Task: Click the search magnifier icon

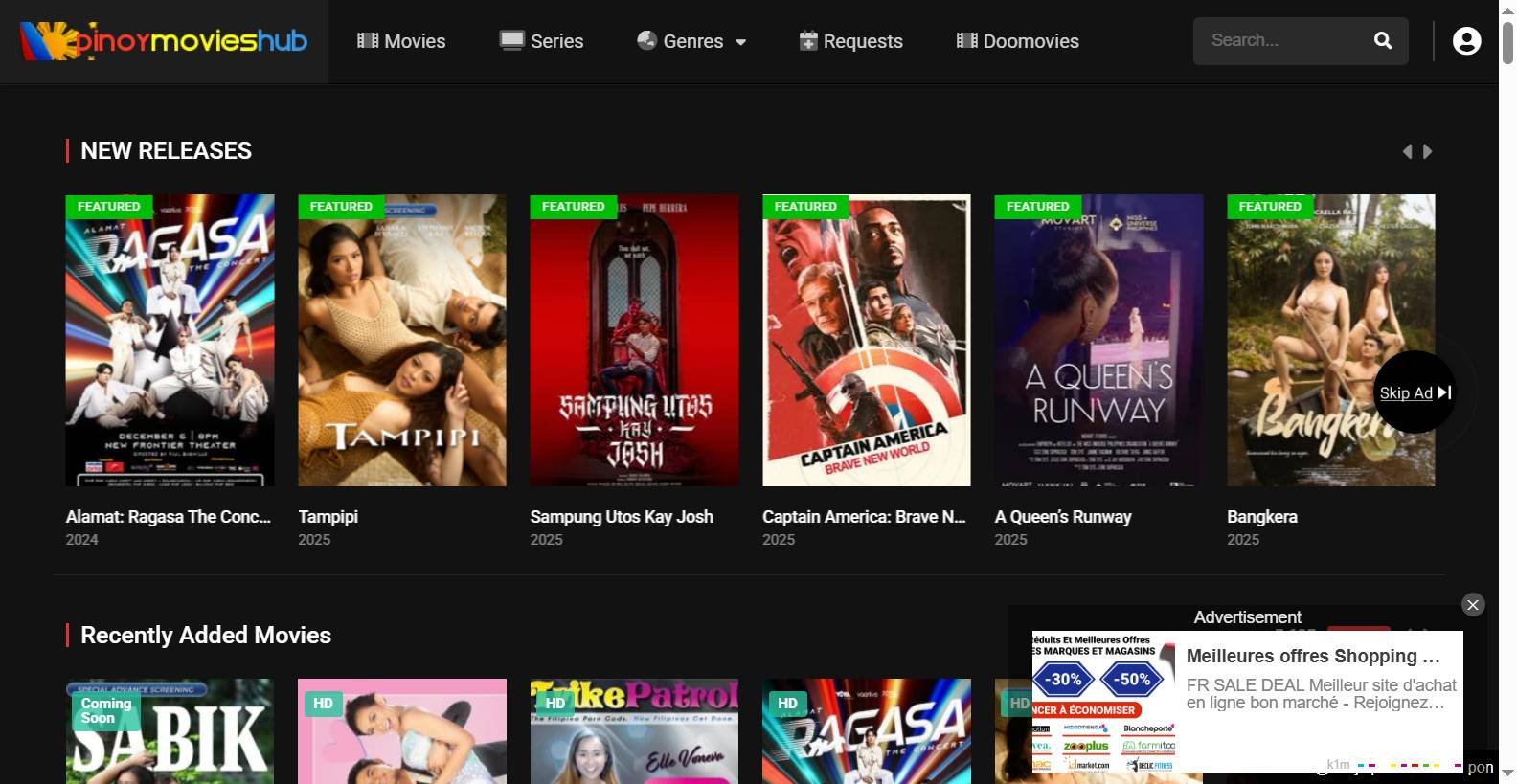Action: pyautogui.click(x=1382, y=40)
